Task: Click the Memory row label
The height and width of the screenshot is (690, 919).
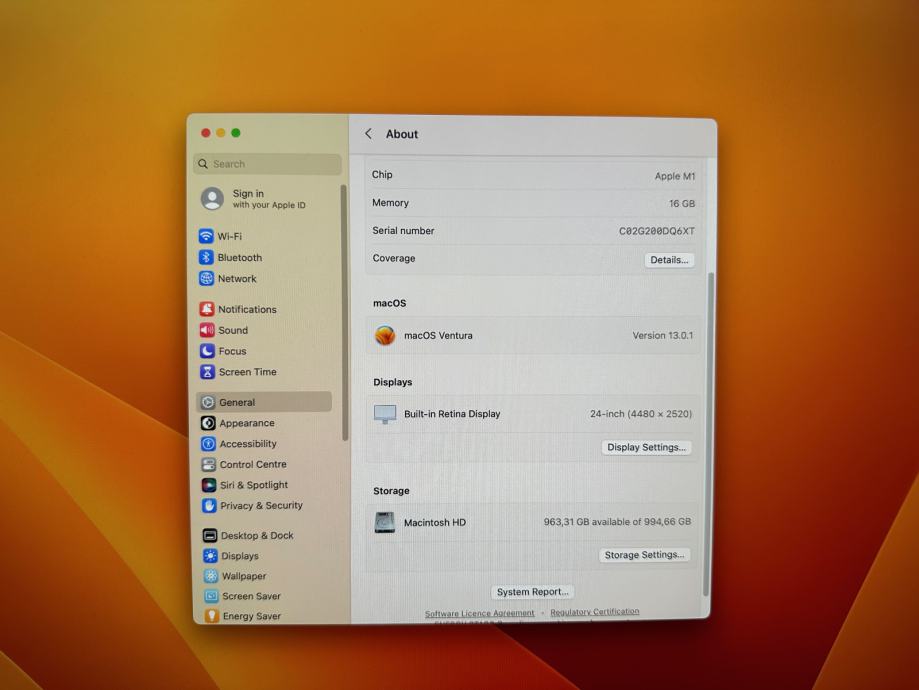Action: (x=390, y=203)
